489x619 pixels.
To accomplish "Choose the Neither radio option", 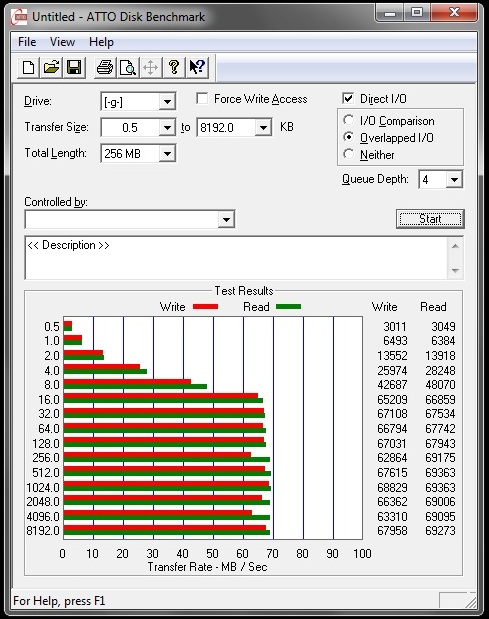I will pyautogui.click(x=348, y=154).
